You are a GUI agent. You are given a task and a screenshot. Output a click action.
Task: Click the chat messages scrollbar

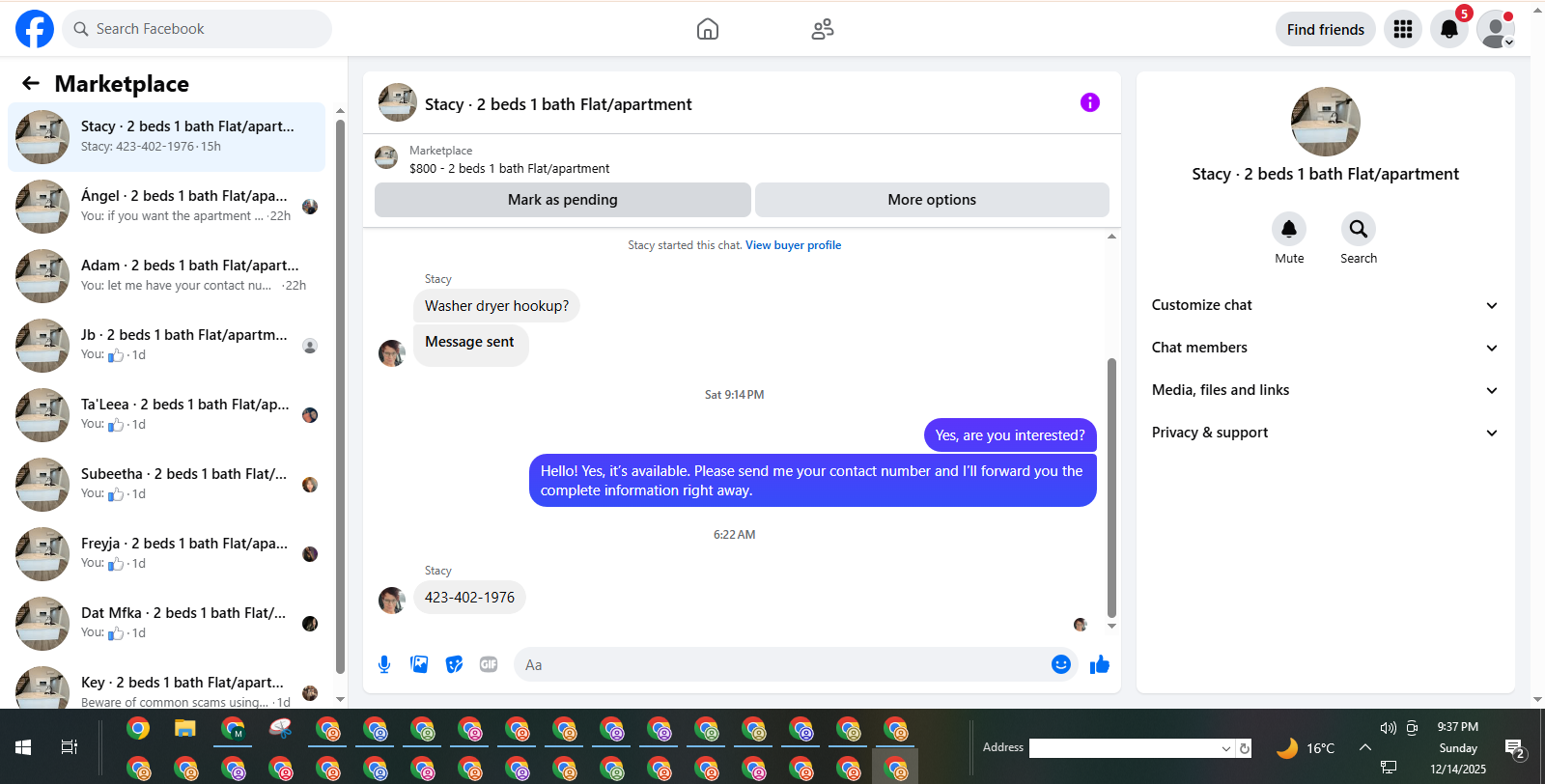click(x=1111, y=488)
